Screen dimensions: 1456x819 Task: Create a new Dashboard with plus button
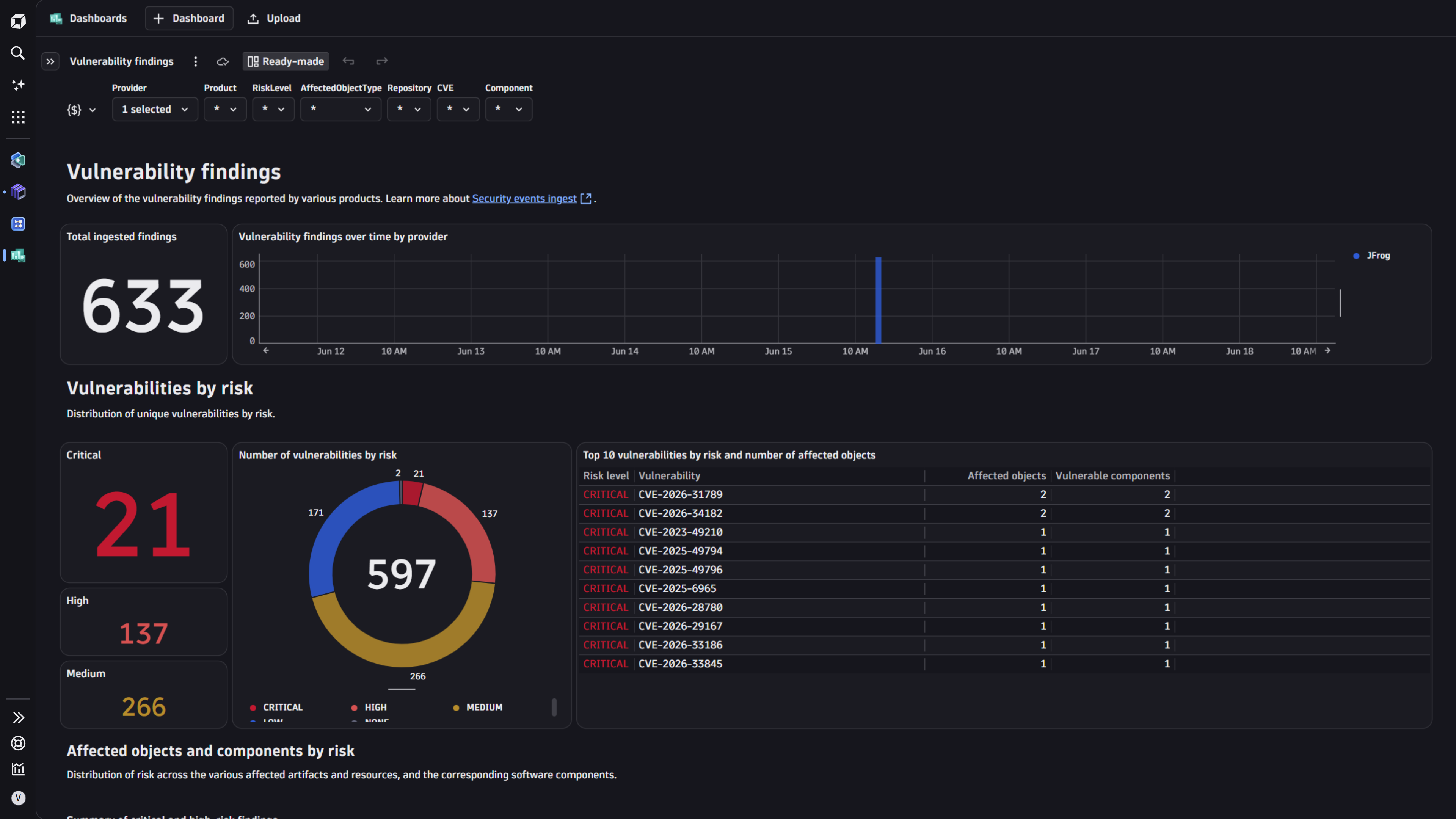[189, 18]
